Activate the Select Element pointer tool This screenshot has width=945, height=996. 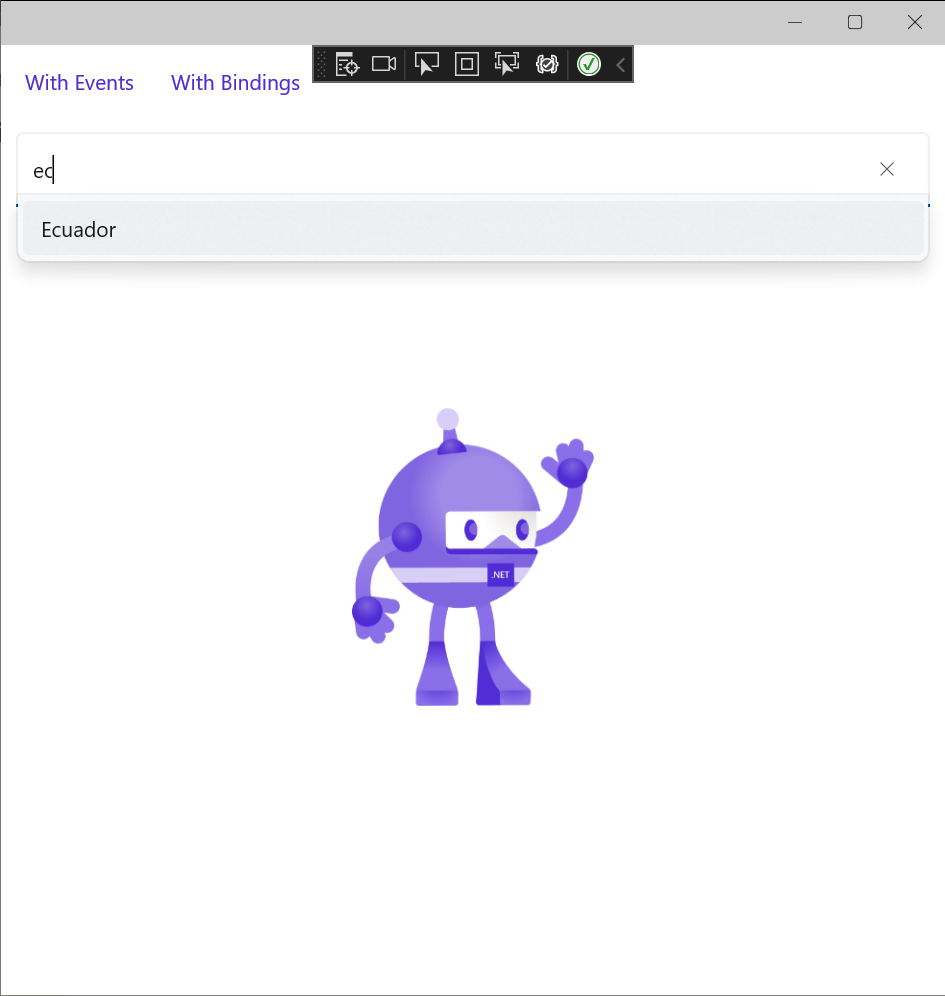[x=426, y=64]
